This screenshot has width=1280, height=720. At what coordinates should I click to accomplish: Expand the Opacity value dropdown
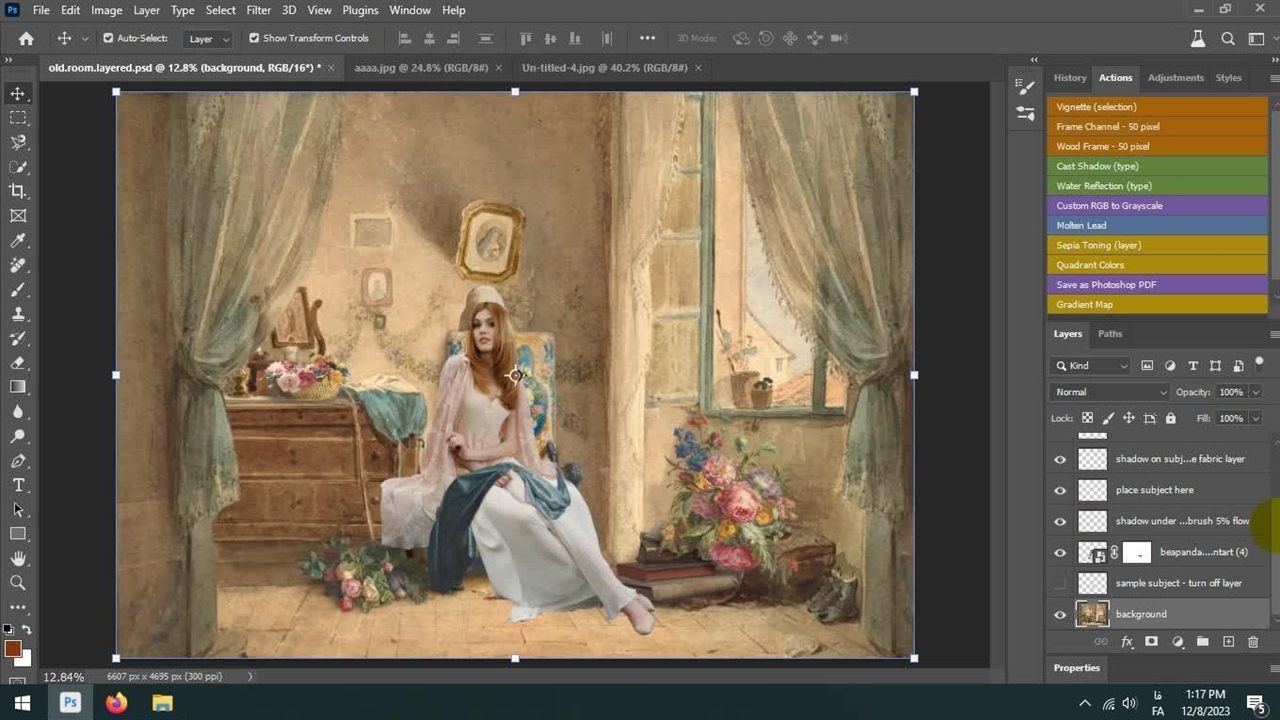(1256, 392)
